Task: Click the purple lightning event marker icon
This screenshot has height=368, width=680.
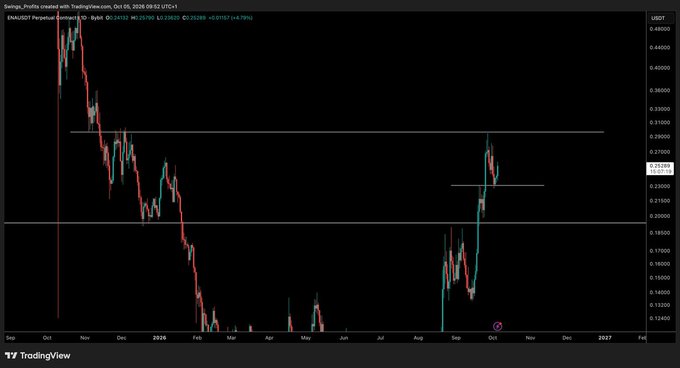Action: click(x=497, y=326)
